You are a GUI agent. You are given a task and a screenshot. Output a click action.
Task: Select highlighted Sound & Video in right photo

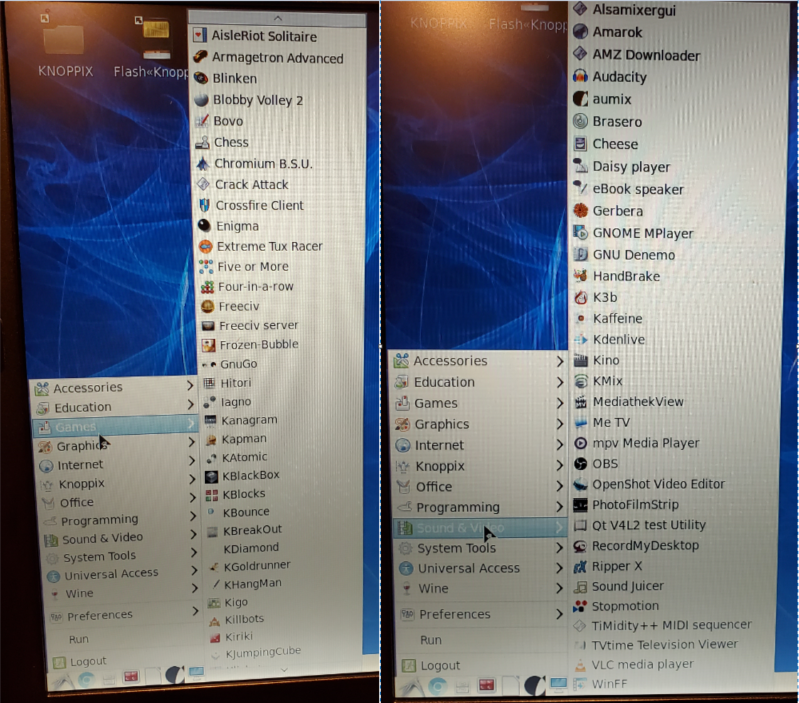pos(480,527)
